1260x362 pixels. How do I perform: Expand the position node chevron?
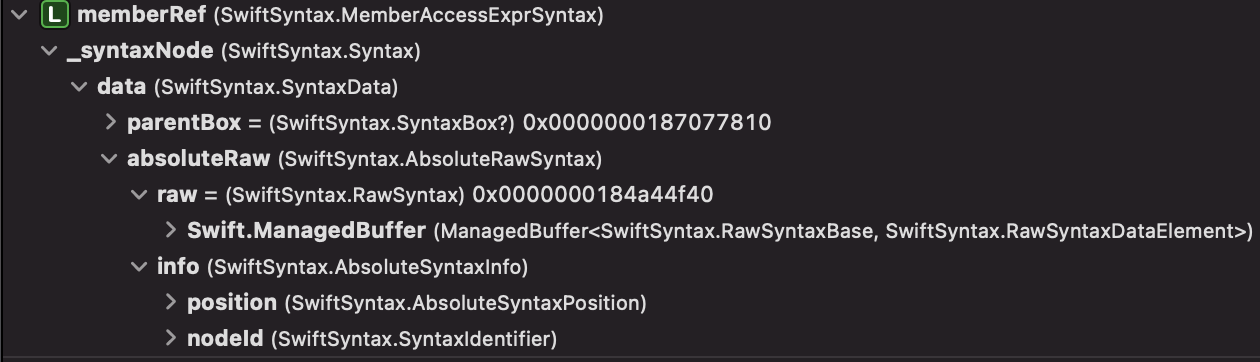coord(170,303)
